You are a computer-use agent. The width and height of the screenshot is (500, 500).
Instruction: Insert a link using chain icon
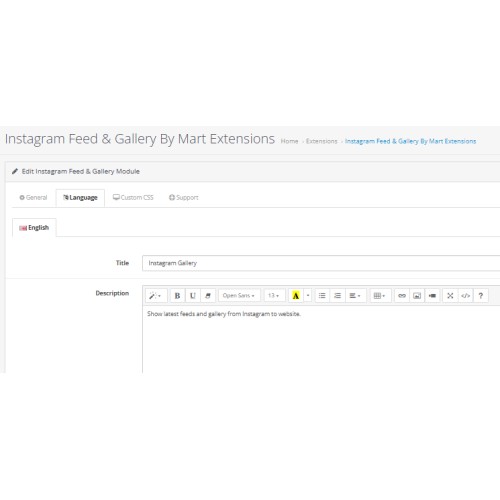tap(402, 296)
